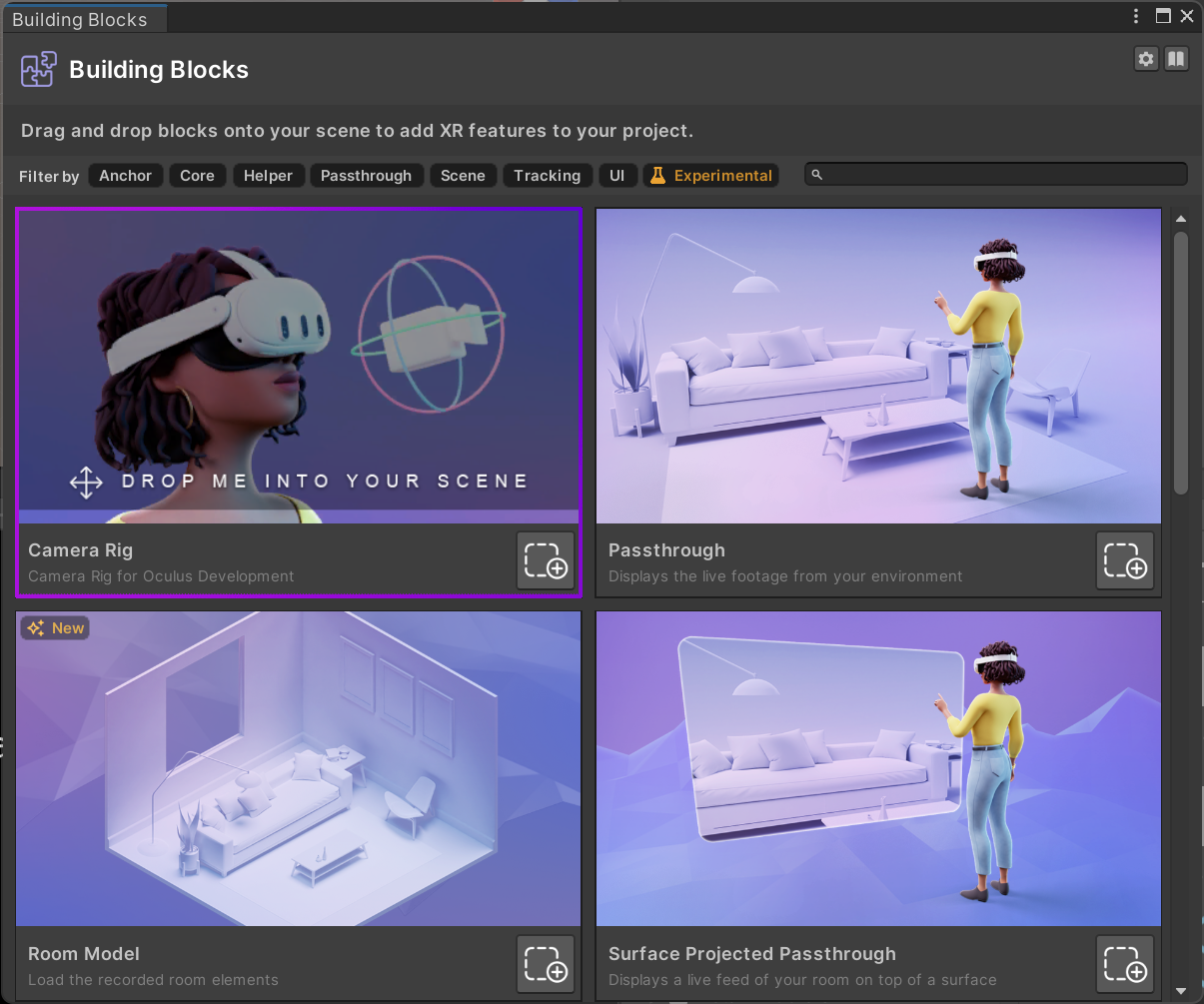Click the documentation panels icon beside the gear
The image size is (1204, 1004).
tap(1176, 59)
